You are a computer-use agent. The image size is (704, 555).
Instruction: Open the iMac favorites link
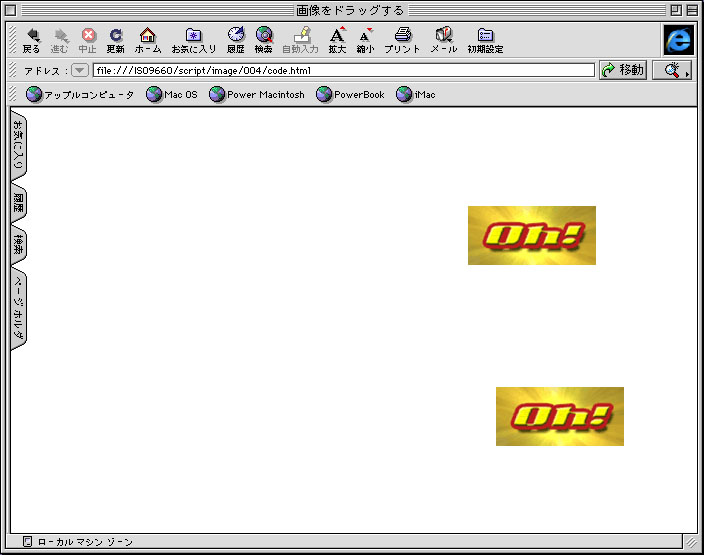416,95
